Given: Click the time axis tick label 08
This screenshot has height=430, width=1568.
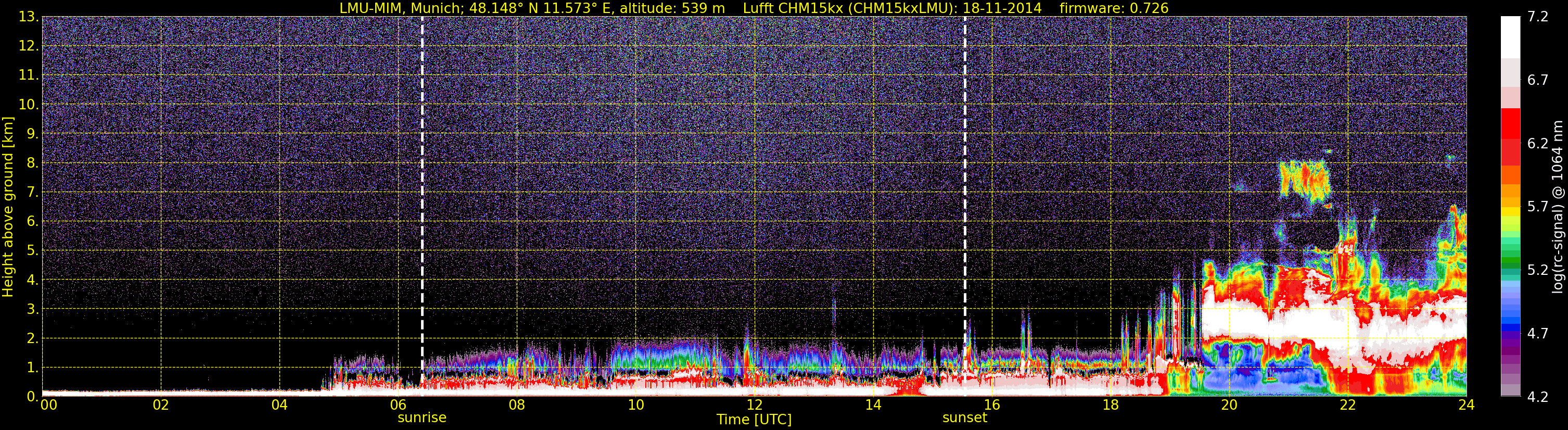Looking at the screenshot, I should (517, 405).
